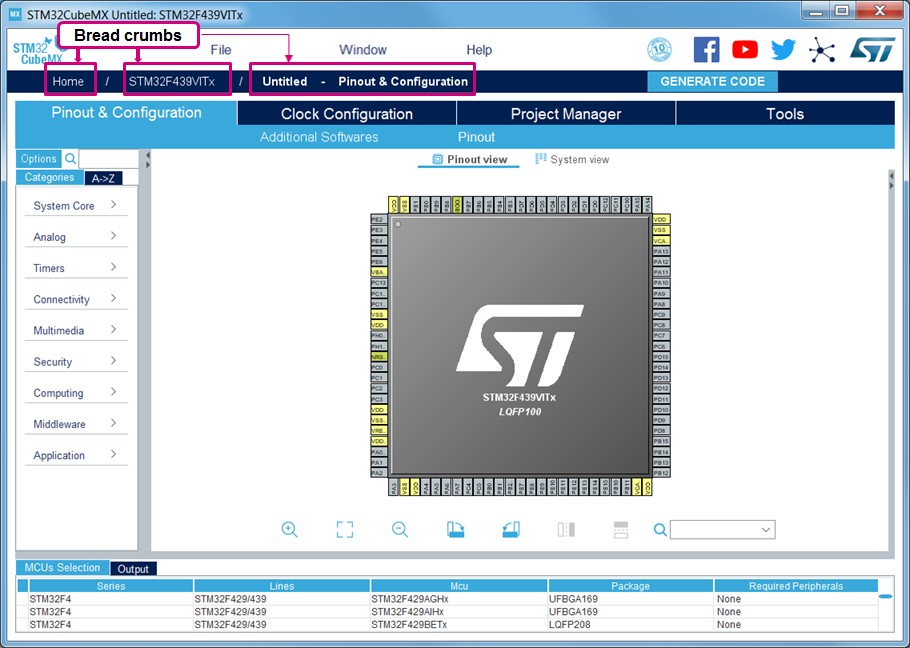
Task: Zoom out of the chip pinout
Action: [400, 529]
